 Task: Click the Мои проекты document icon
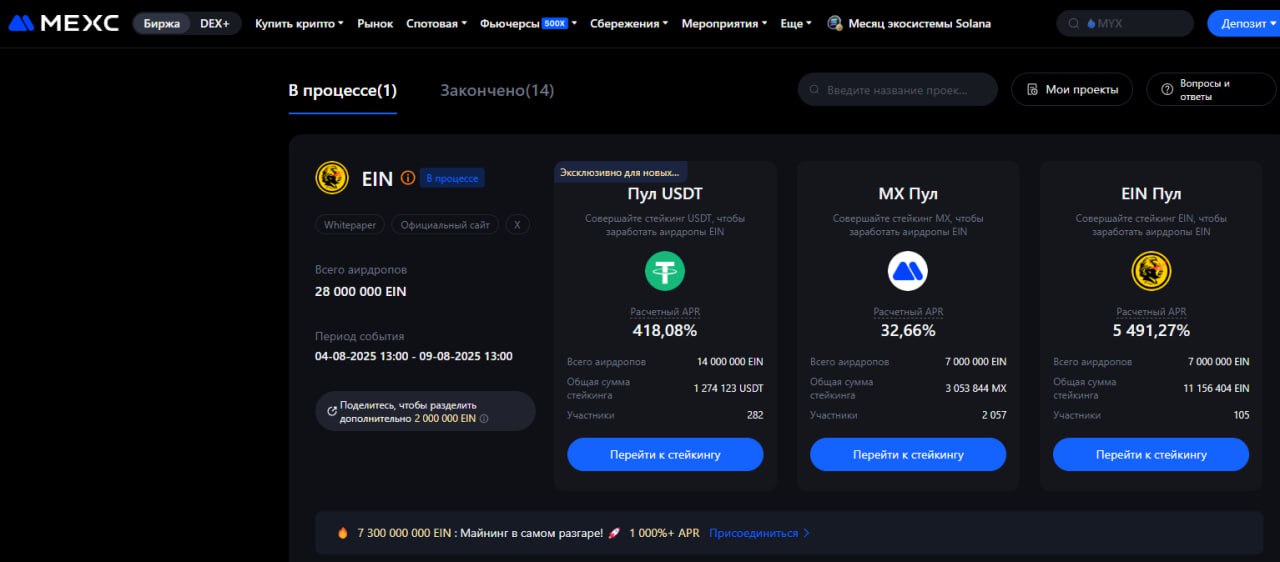click(1032, 90)
